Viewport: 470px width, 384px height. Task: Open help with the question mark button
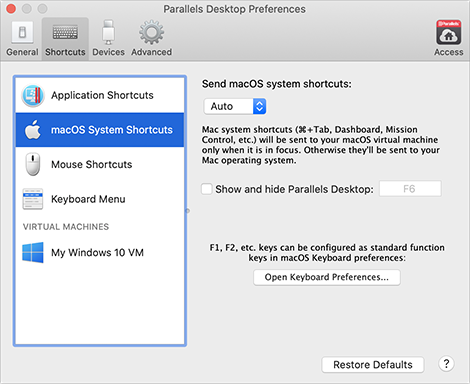[446, 364]
